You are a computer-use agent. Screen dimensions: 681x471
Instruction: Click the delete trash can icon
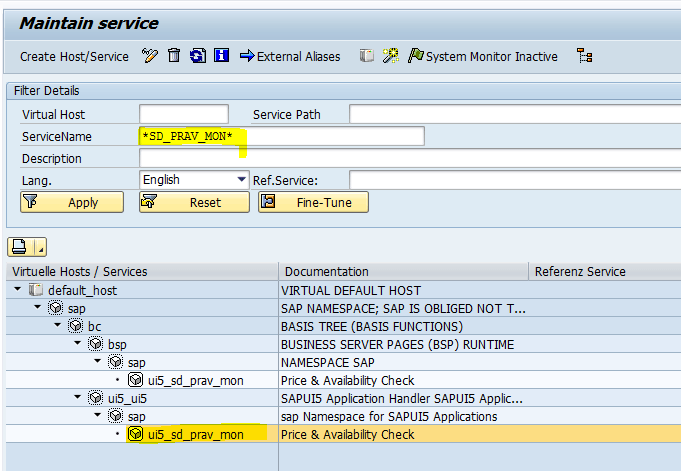pos(174,56)
